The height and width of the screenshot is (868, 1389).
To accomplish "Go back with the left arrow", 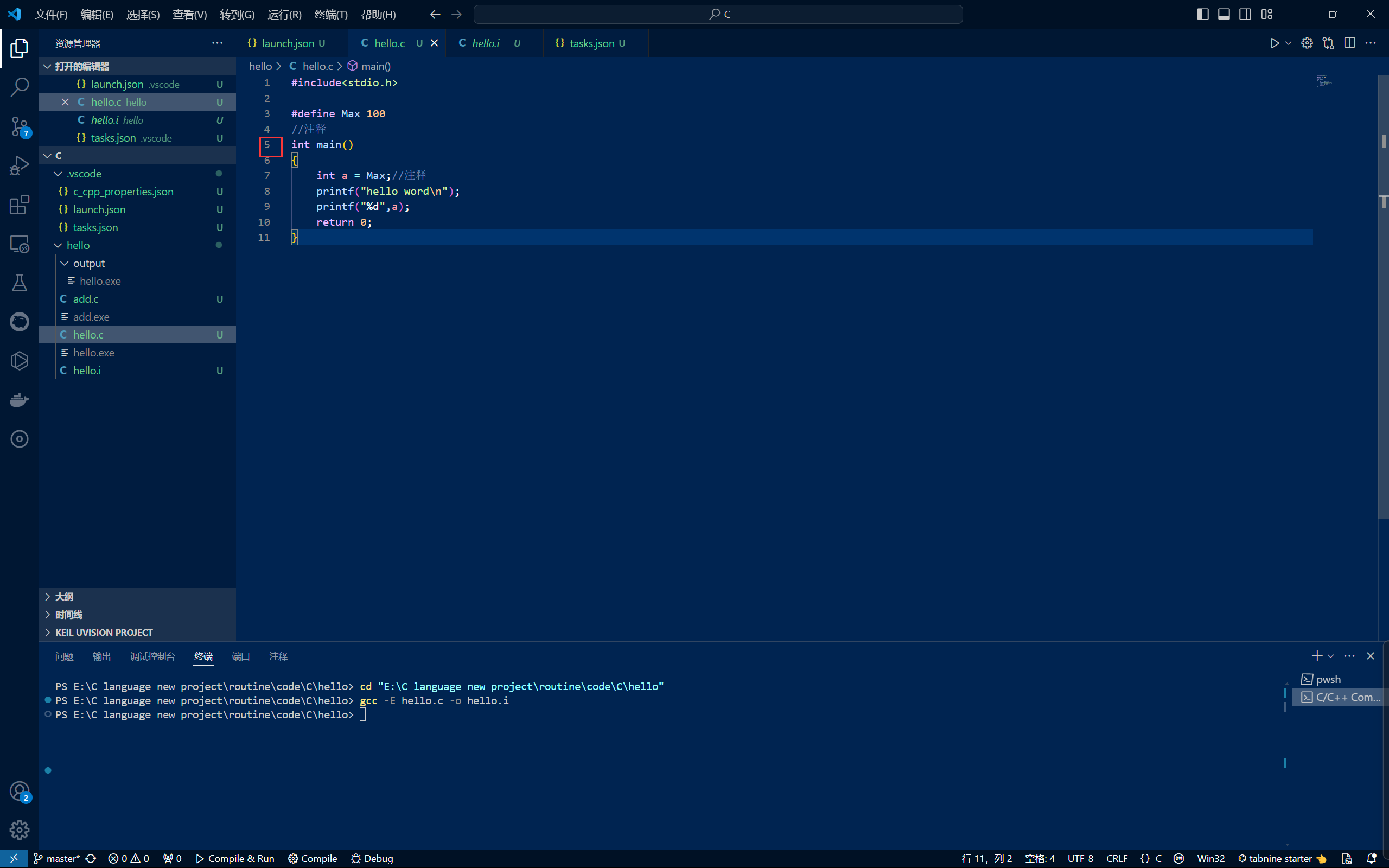I will tap(435, 14).
